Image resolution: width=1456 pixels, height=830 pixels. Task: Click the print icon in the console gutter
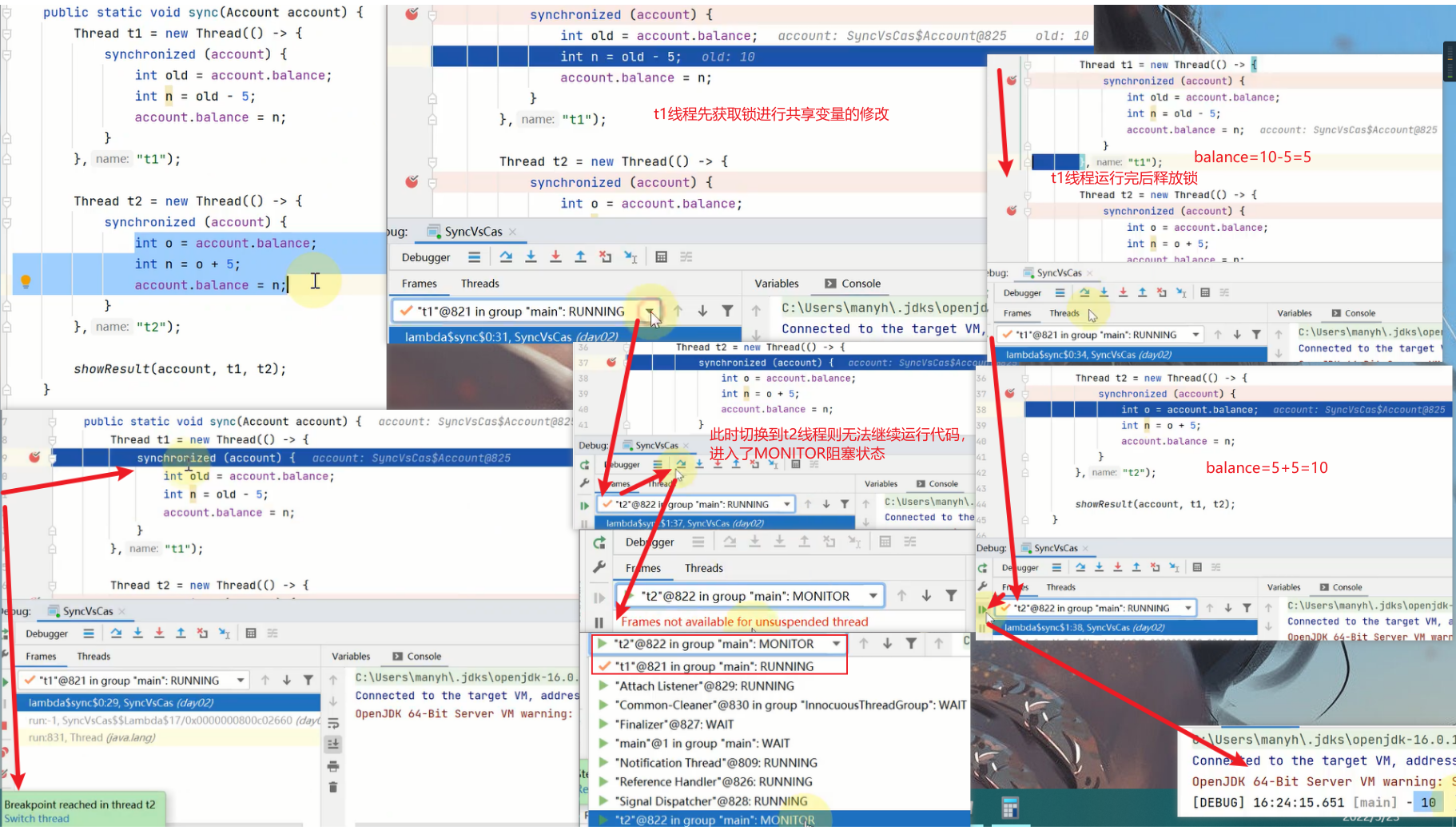tap(333, 766)
